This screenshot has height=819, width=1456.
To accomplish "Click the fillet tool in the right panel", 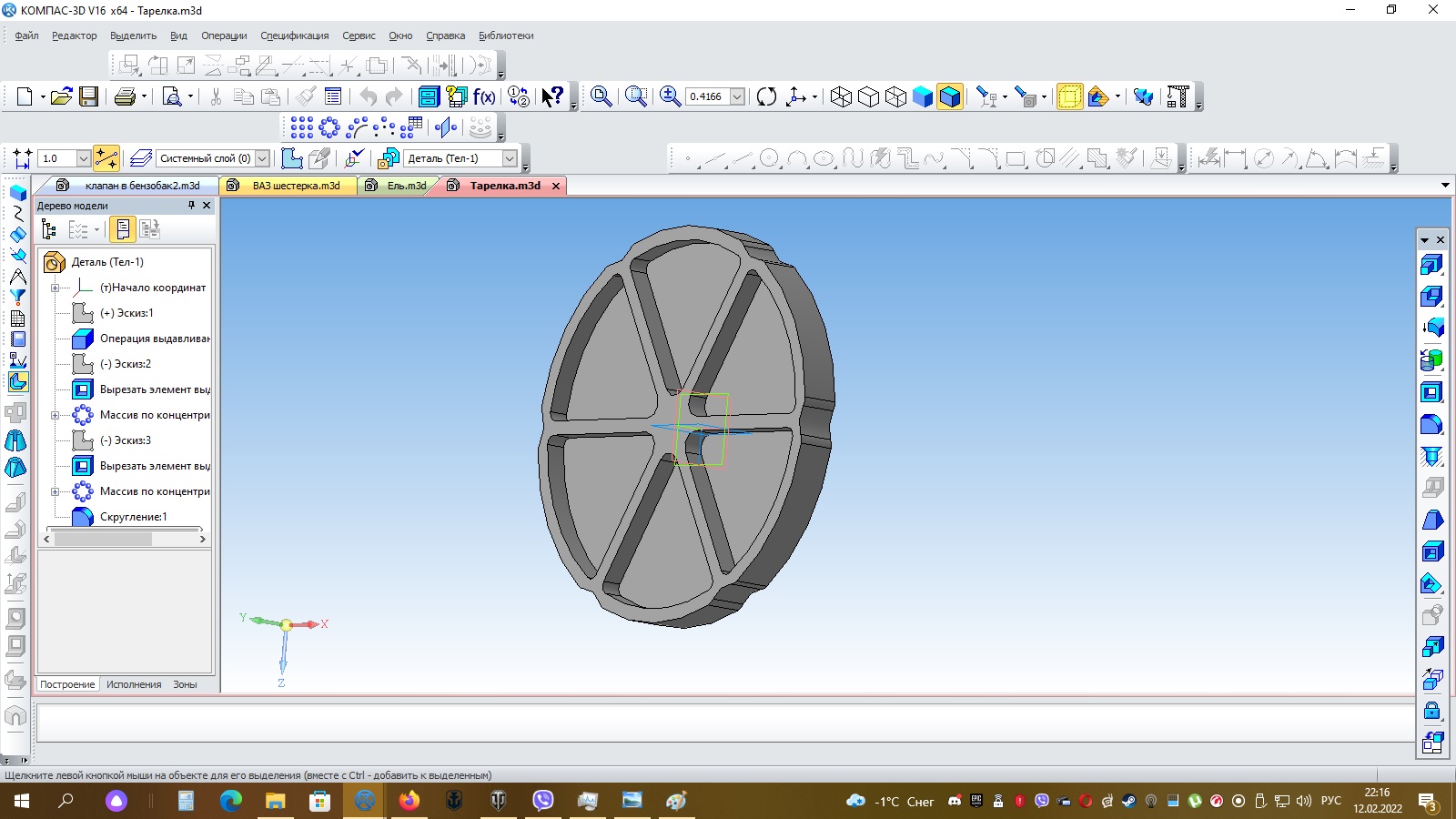I will pyautogui.click(x=1431, y=424).
